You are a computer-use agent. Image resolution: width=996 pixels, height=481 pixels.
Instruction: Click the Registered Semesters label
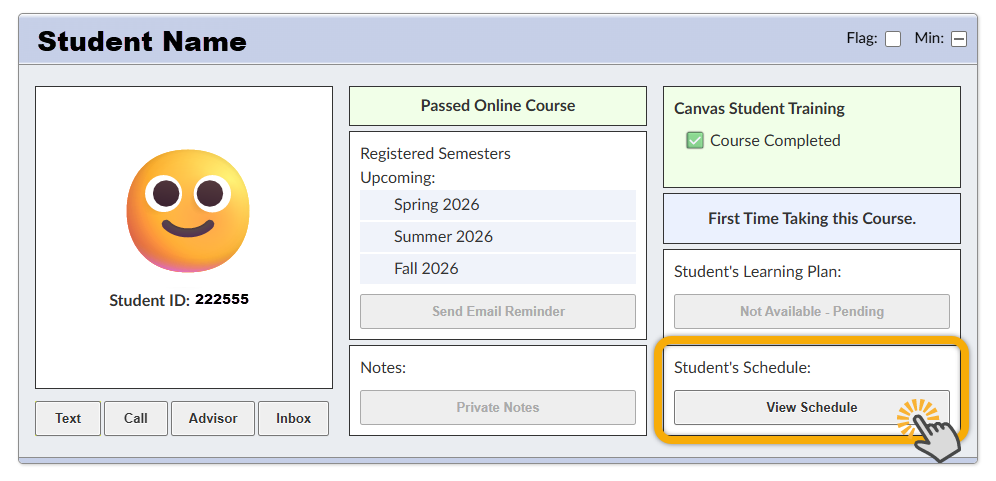pyautogui.click(x=435, y=154)
